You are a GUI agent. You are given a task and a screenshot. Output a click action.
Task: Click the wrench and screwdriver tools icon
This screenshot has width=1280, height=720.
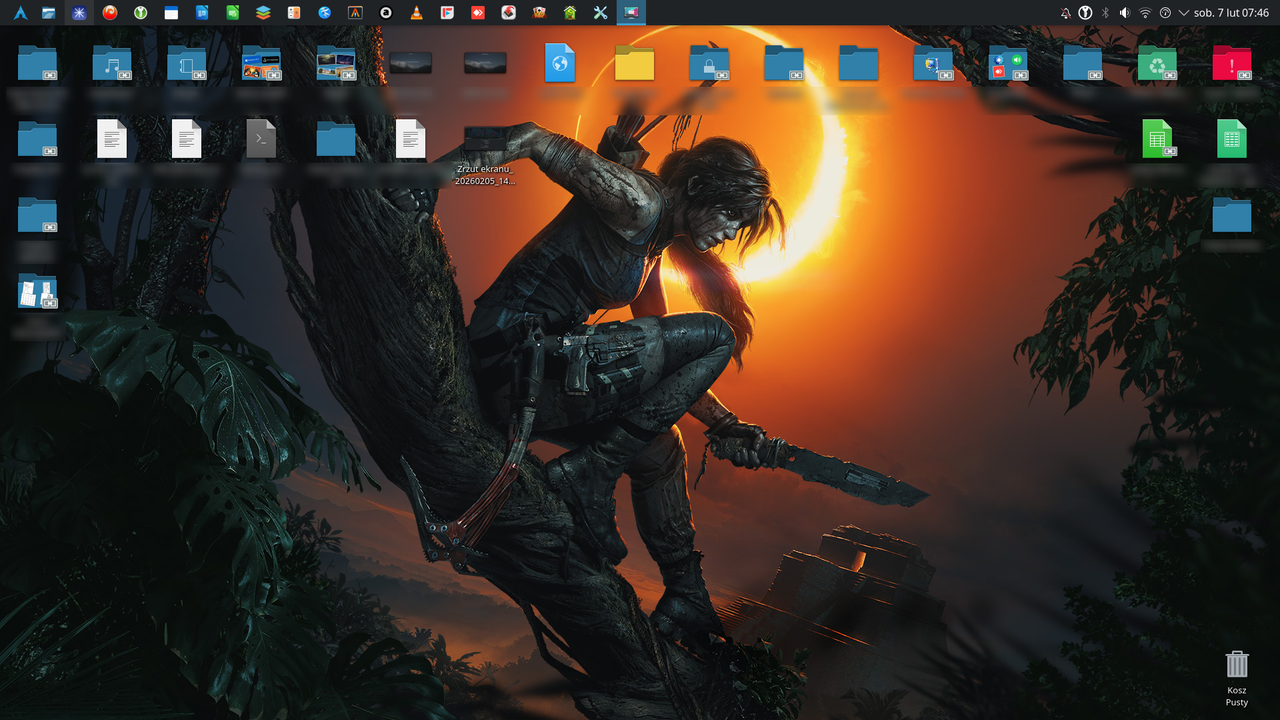600,13
